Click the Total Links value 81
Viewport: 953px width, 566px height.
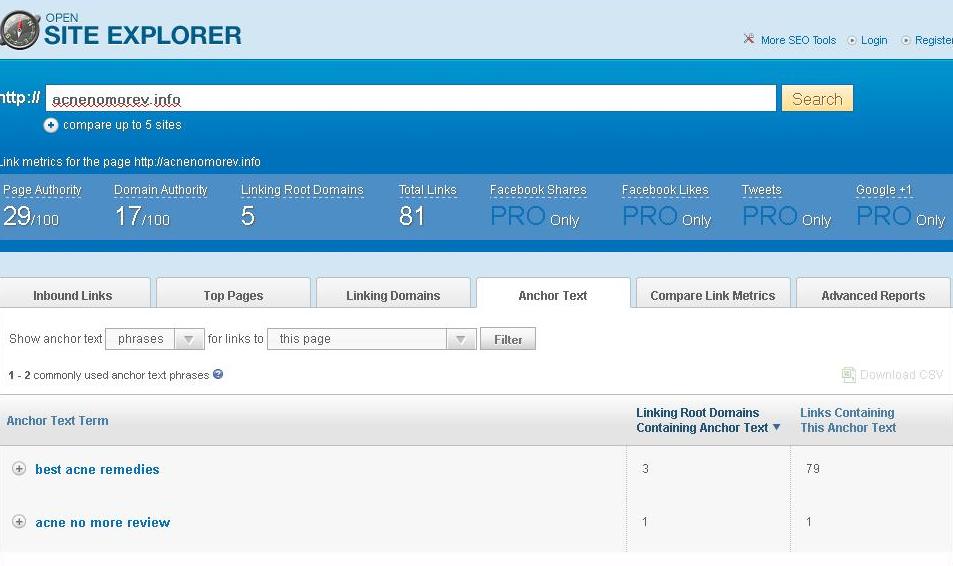412,216
